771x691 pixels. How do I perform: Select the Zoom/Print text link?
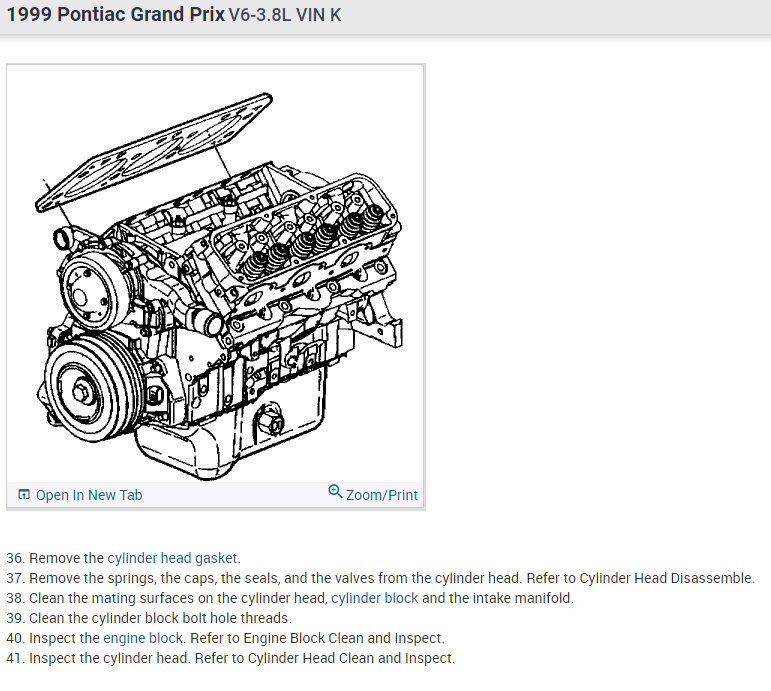click(382, 495)
